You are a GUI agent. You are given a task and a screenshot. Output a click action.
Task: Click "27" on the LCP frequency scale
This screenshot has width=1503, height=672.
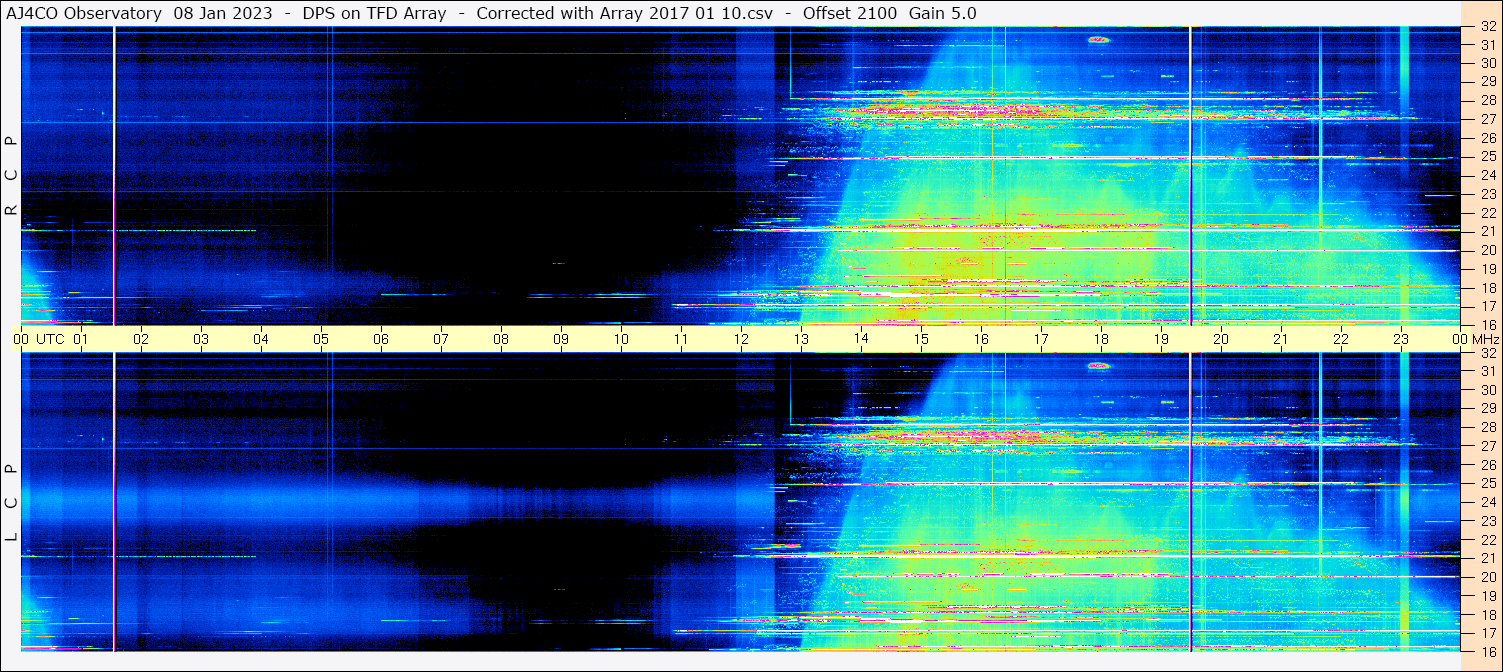1487,446
